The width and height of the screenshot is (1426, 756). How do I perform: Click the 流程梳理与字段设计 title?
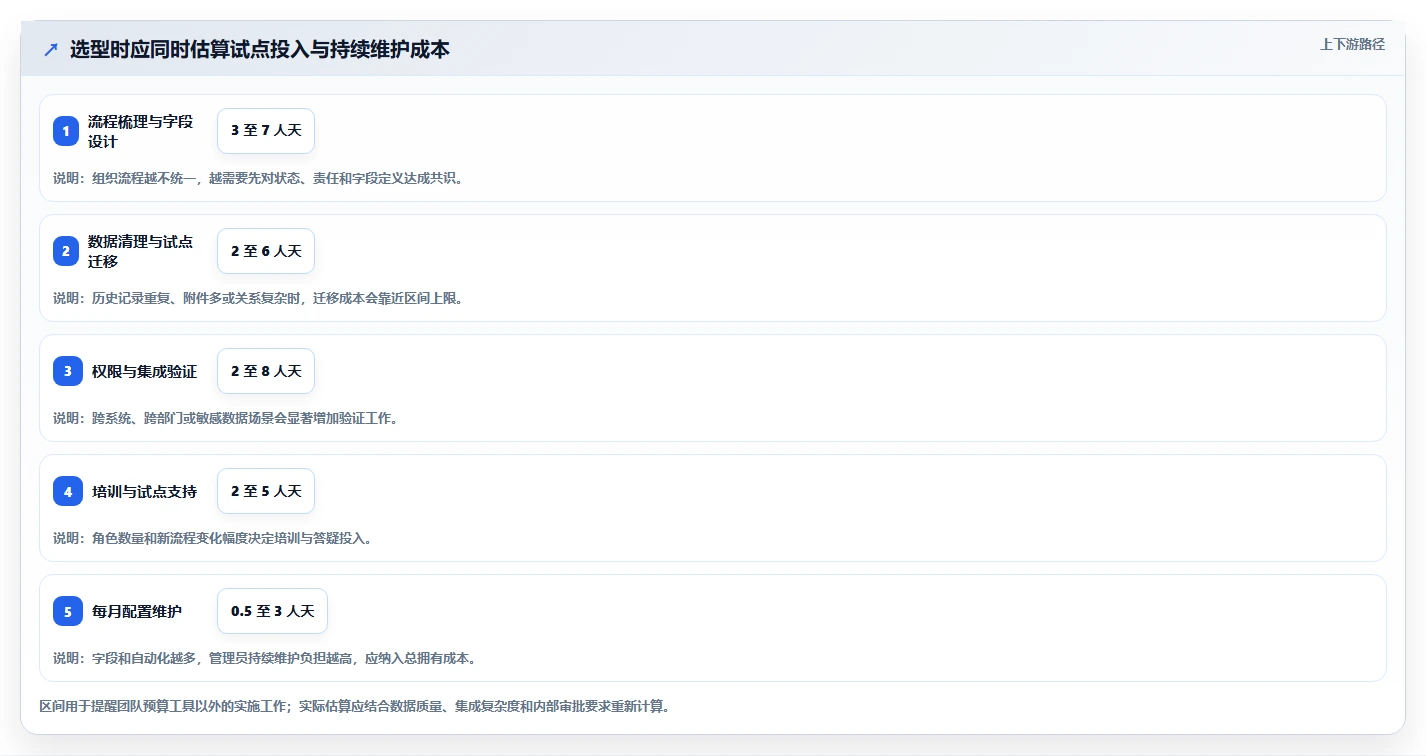point(141,131)
